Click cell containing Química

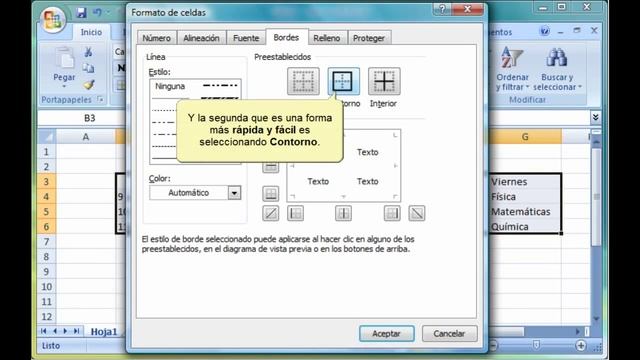pos(525,227)
